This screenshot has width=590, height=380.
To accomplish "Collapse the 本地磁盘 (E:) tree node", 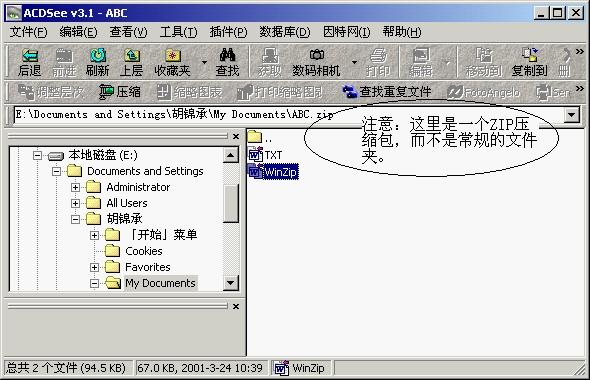I will [37, 155].
